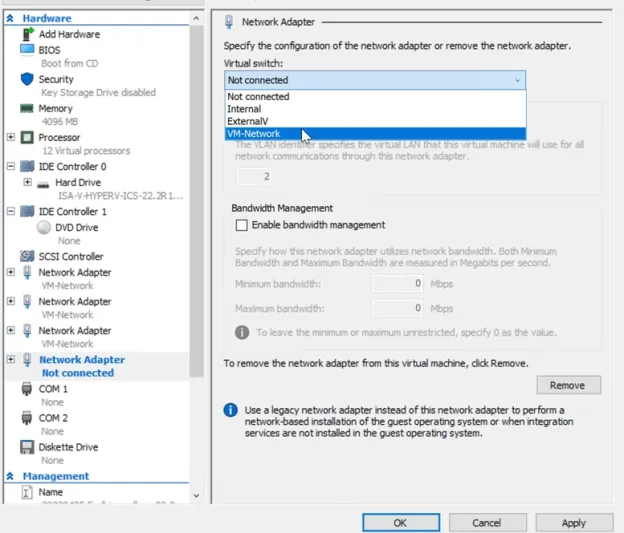The image size is (624, 533).
Task: Select the SCSI Controller tree item label
Action: [x=71, y=256]
